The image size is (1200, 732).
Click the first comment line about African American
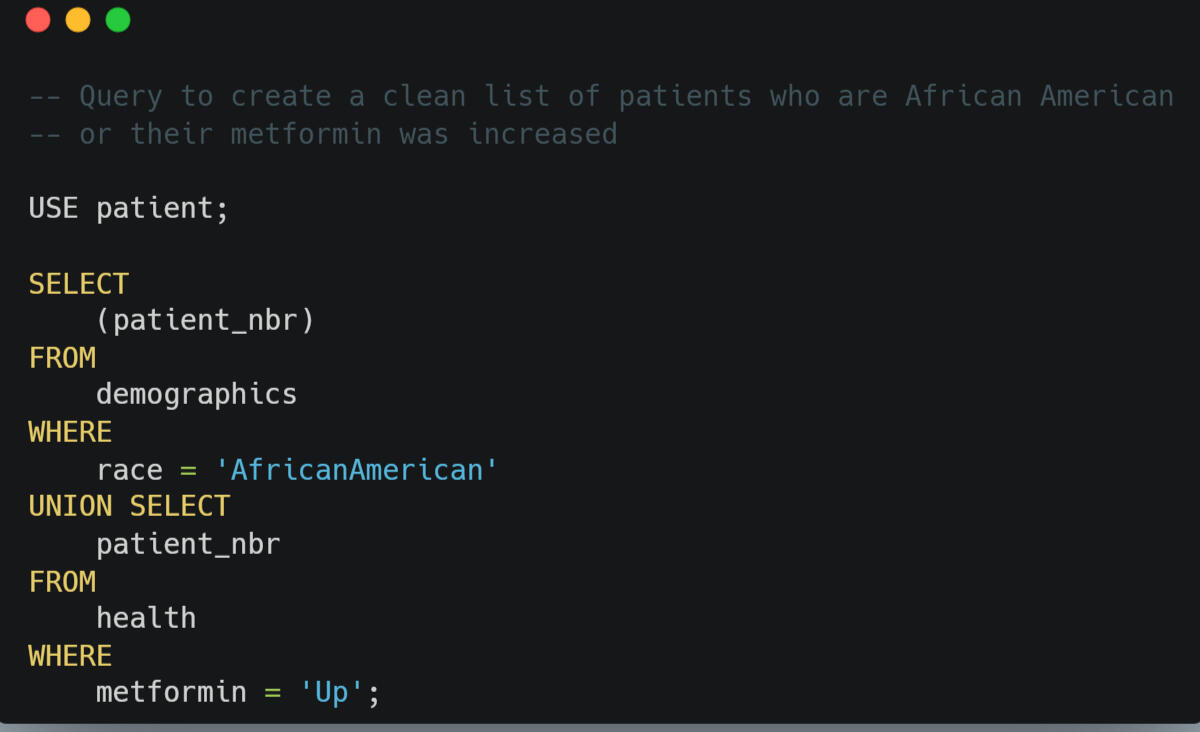click(601, 96)
